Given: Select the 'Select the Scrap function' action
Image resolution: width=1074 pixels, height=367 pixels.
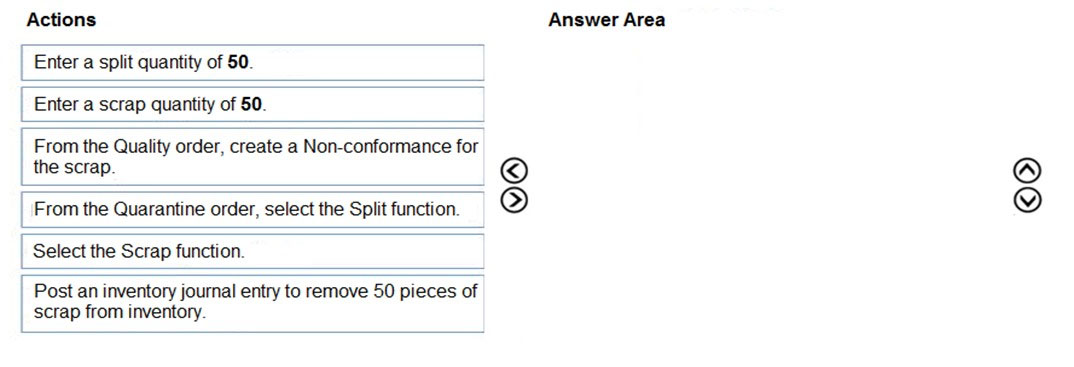Looking at the screenshot, I should [x=253, y=251].
